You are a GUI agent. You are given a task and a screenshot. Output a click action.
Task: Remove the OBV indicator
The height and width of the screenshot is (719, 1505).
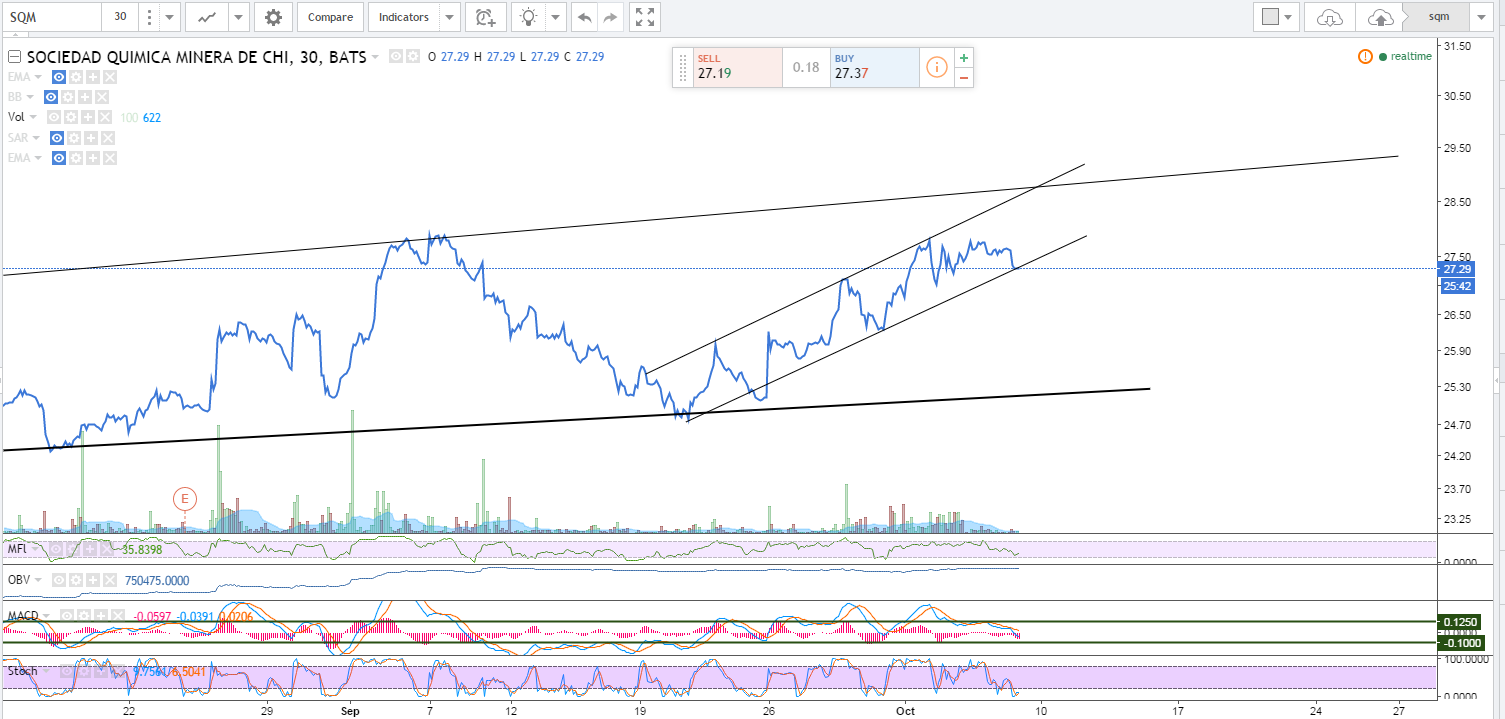pyautogui.click(x=110, y=580)
